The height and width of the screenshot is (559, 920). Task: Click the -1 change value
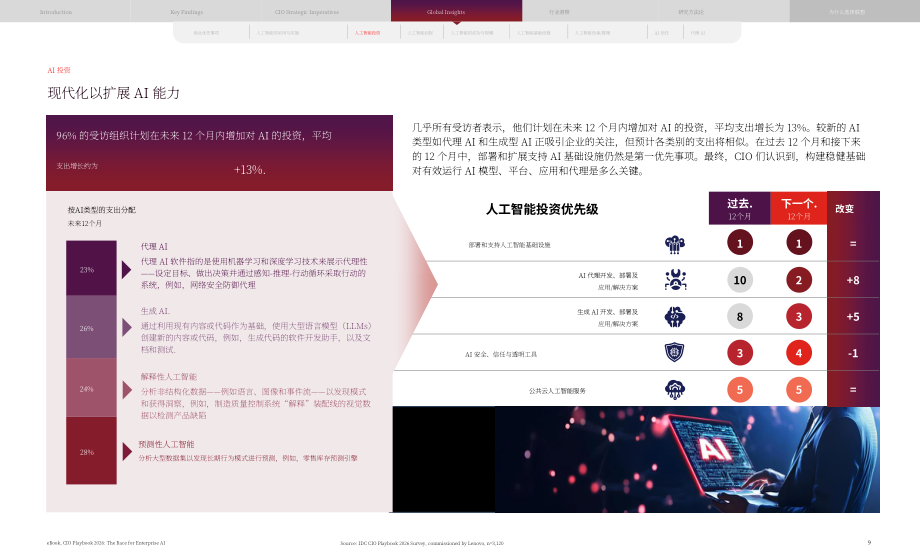(x=853, y=353)
